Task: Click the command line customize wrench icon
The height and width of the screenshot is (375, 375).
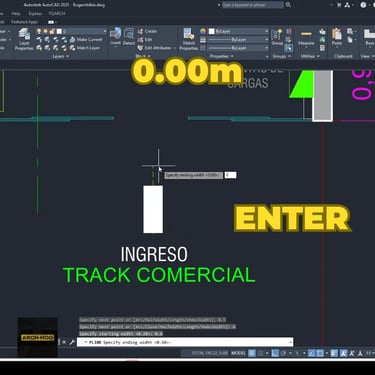Action: [x=71, y=342]
